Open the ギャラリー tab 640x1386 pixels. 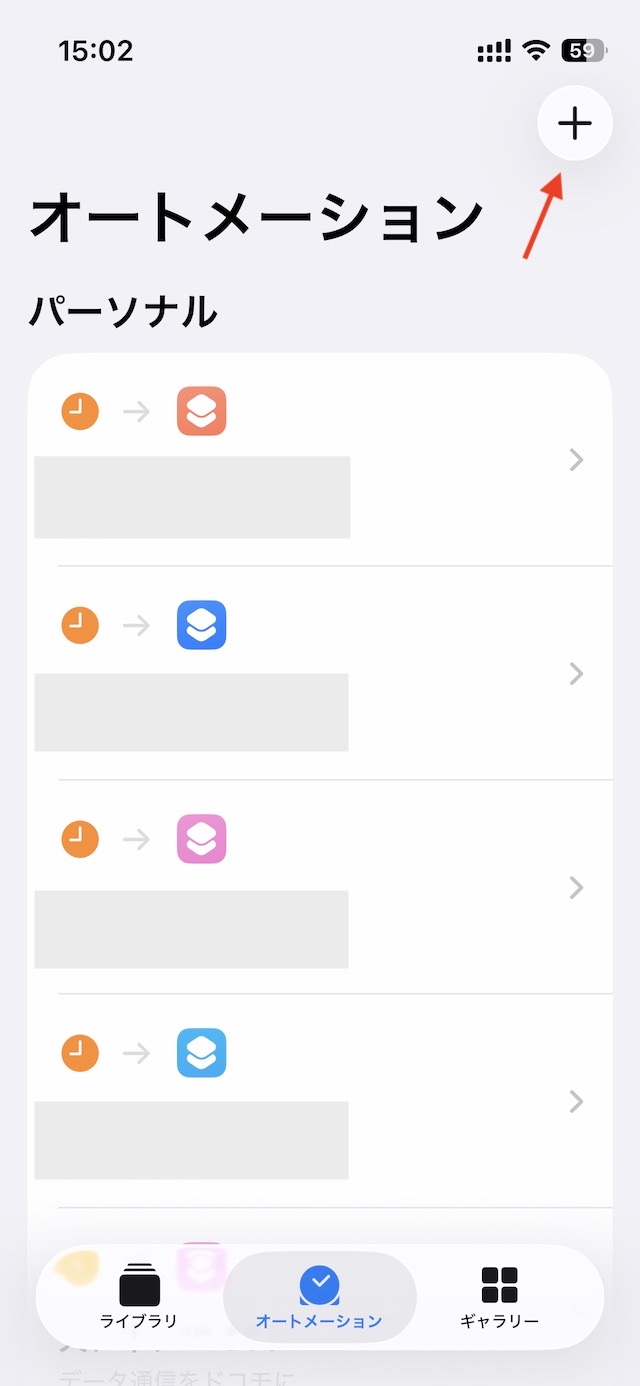[499, 1297]
